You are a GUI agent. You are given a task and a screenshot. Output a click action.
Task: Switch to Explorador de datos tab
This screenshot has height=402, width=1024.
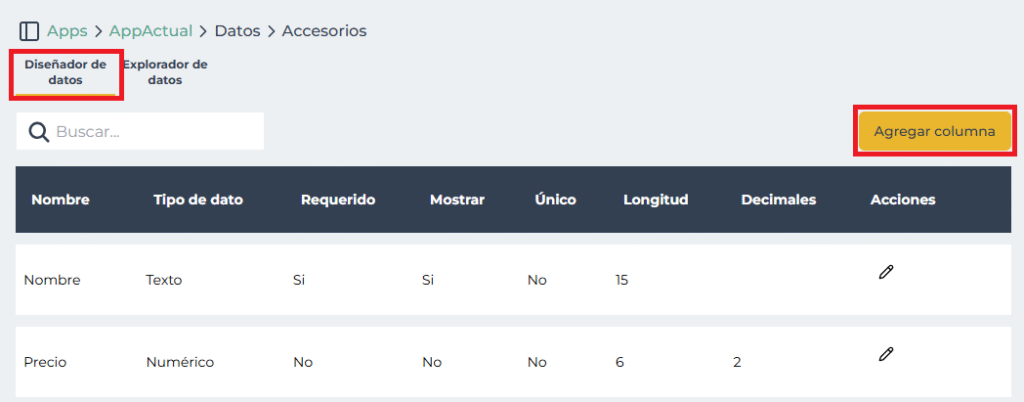pyautogui.click(x=165, y=73)
